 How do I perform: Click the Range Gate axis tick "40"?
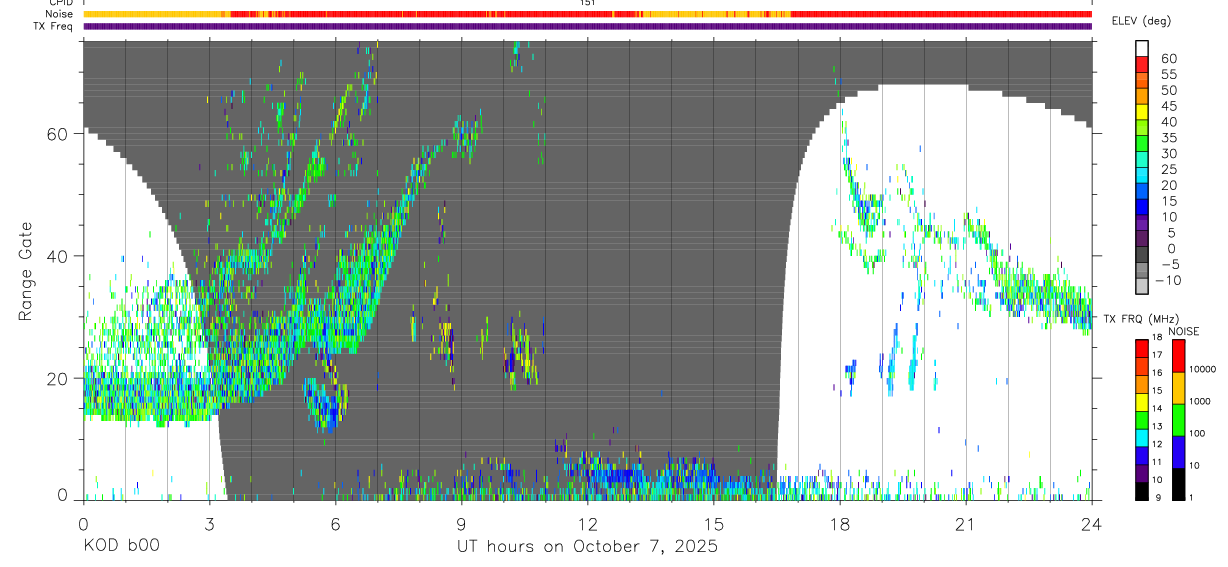(57, 256)
